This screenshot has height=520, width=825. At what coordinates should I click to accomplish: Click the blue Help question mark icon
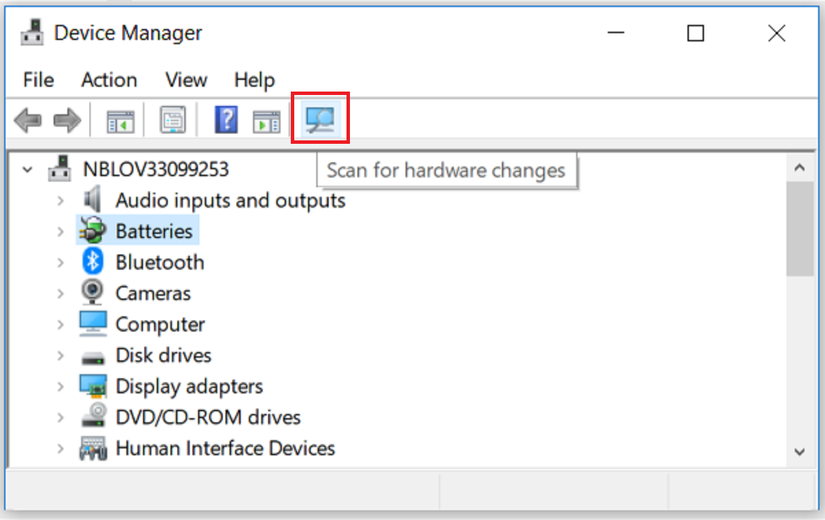point(226,119)
